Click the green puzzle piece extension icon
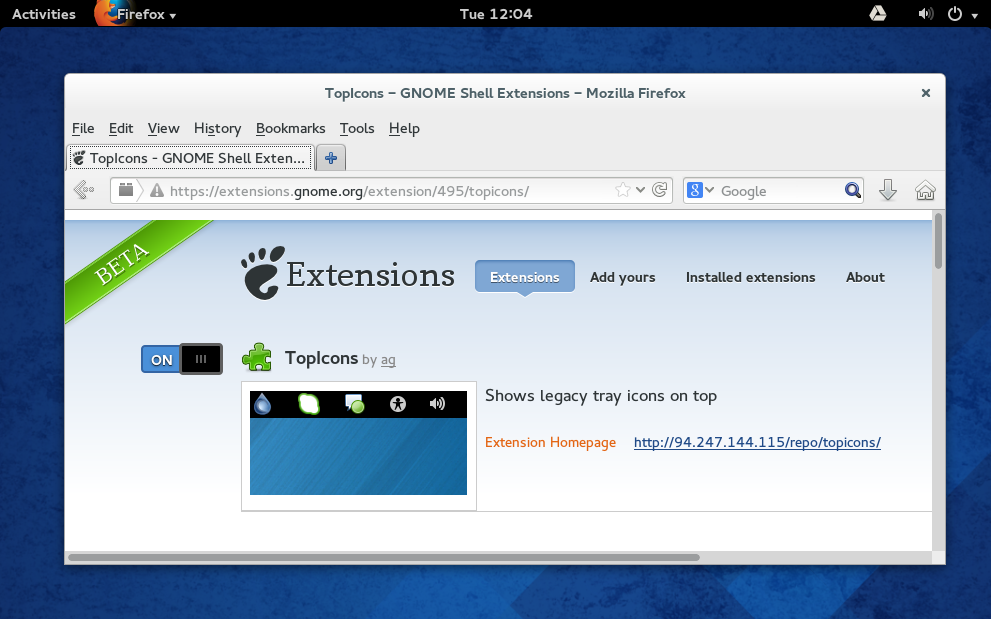The width and height of the screenshot is (991, 619). point(257,358)
